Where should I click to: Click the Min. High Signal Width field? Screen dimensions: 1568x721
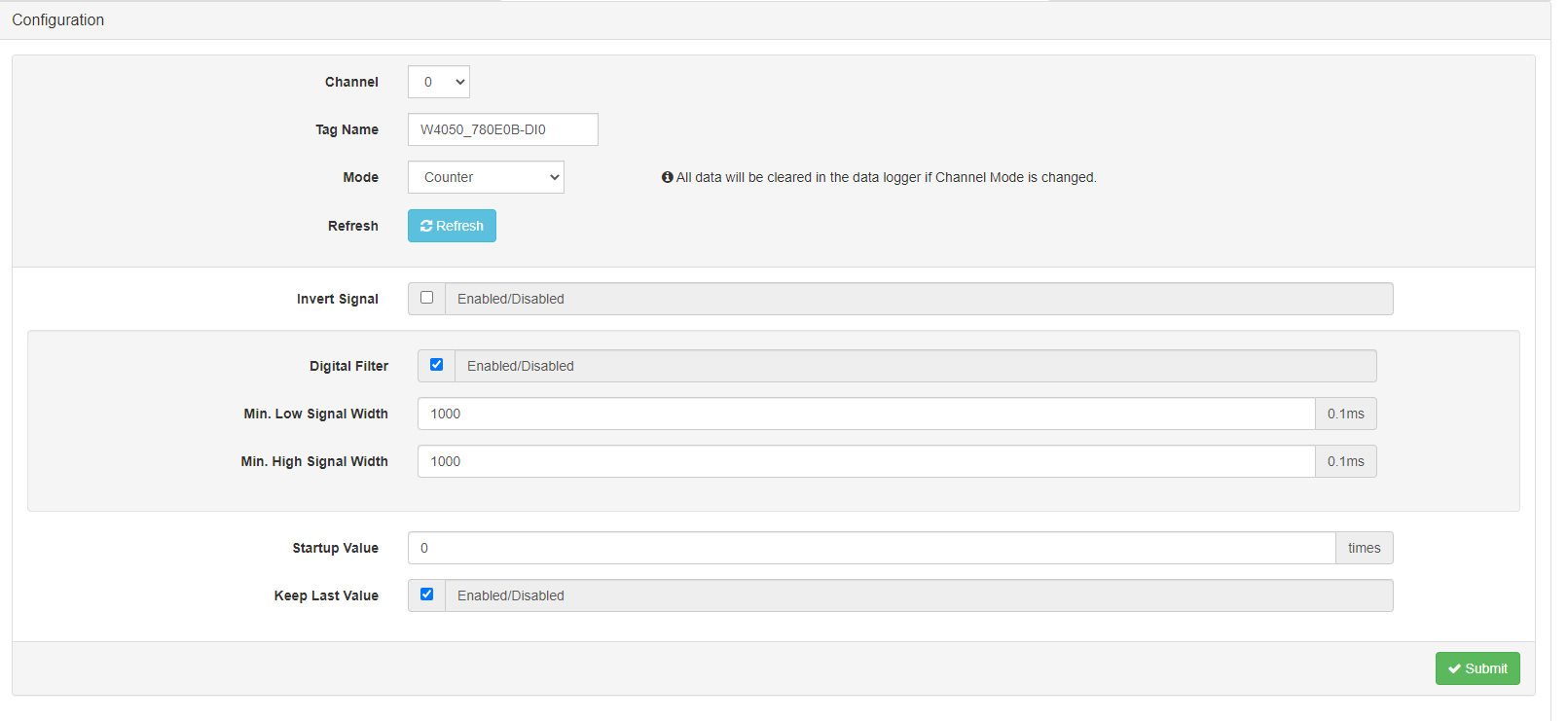(866, 461)
